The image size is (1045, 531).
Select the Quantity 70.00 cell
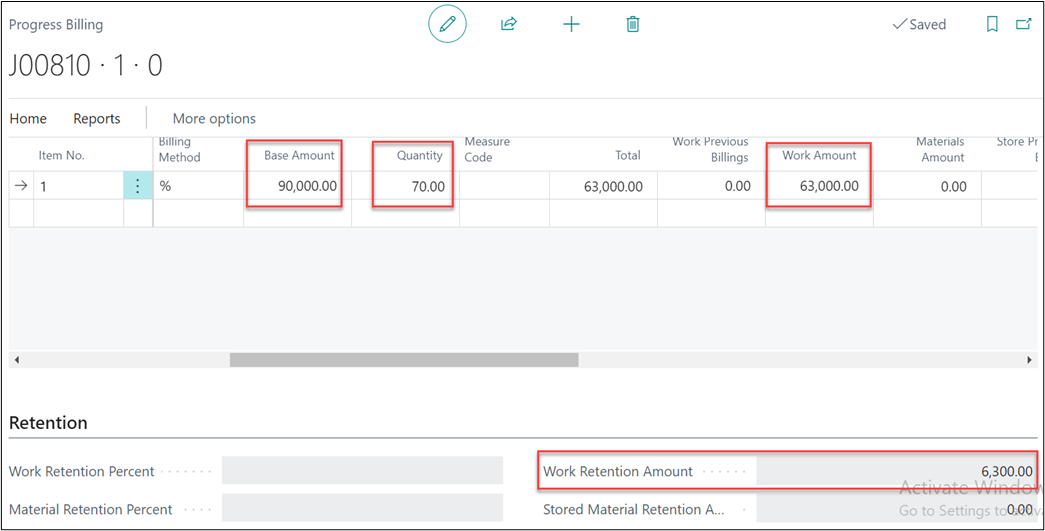[413, 186]
